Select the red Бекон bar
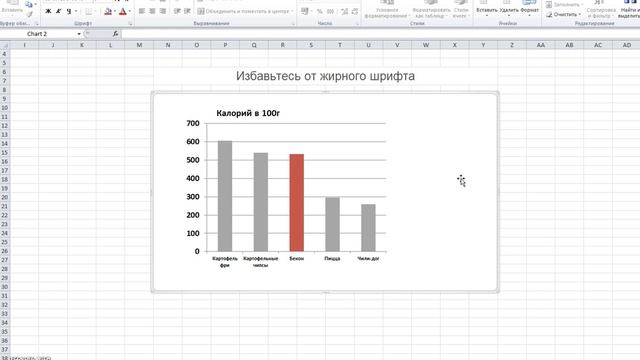The image size is (640, 360). 297,202
